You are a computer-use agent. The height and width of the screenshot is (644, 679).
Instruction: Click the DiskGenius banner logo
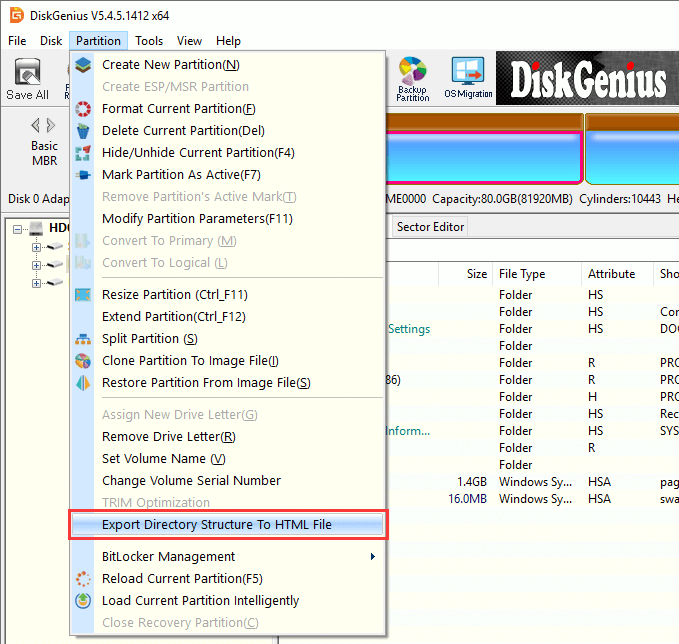pos(588,78)
